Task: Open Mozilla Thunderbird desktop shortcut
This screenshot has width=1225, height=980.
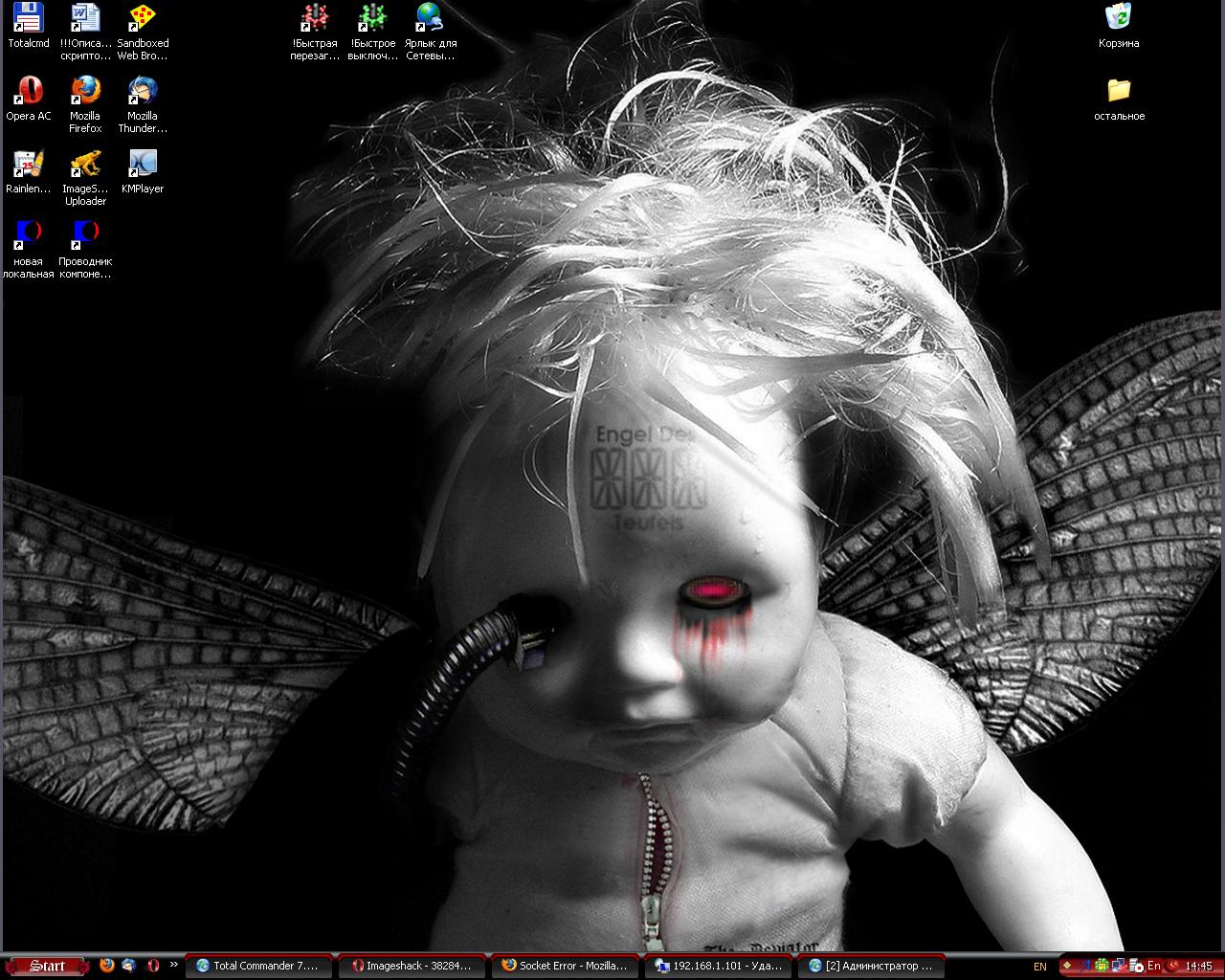Action: pyautogui.click(x=143, y=91)
